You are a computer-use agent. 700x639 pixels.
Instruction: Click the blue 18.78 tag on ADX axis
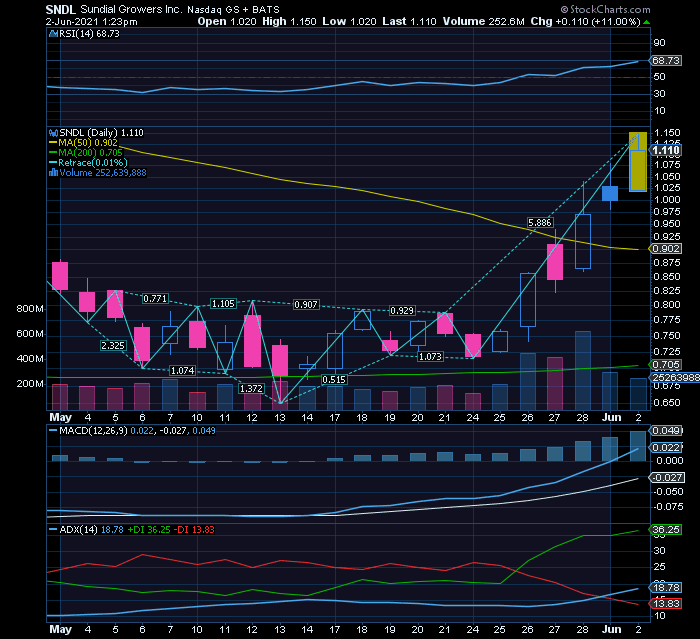pyautogui.click(x=666, y=588)
